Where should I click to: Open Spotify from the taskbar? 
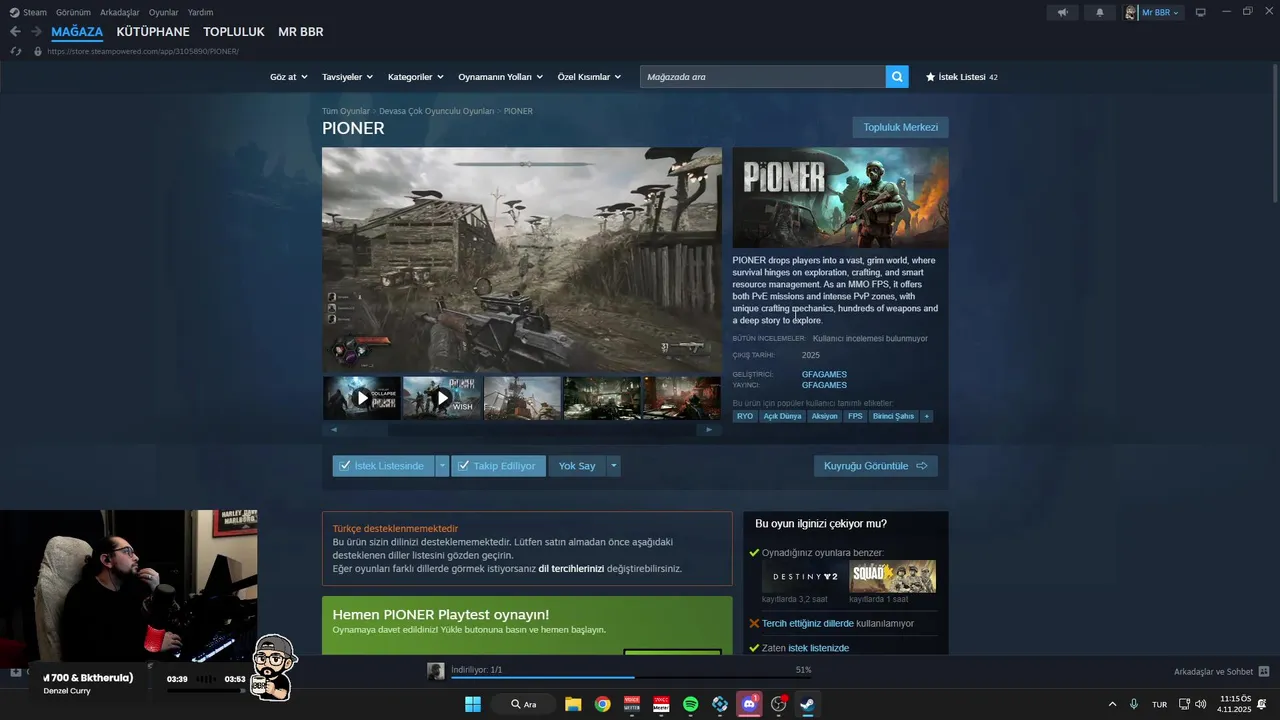point(690,704)
